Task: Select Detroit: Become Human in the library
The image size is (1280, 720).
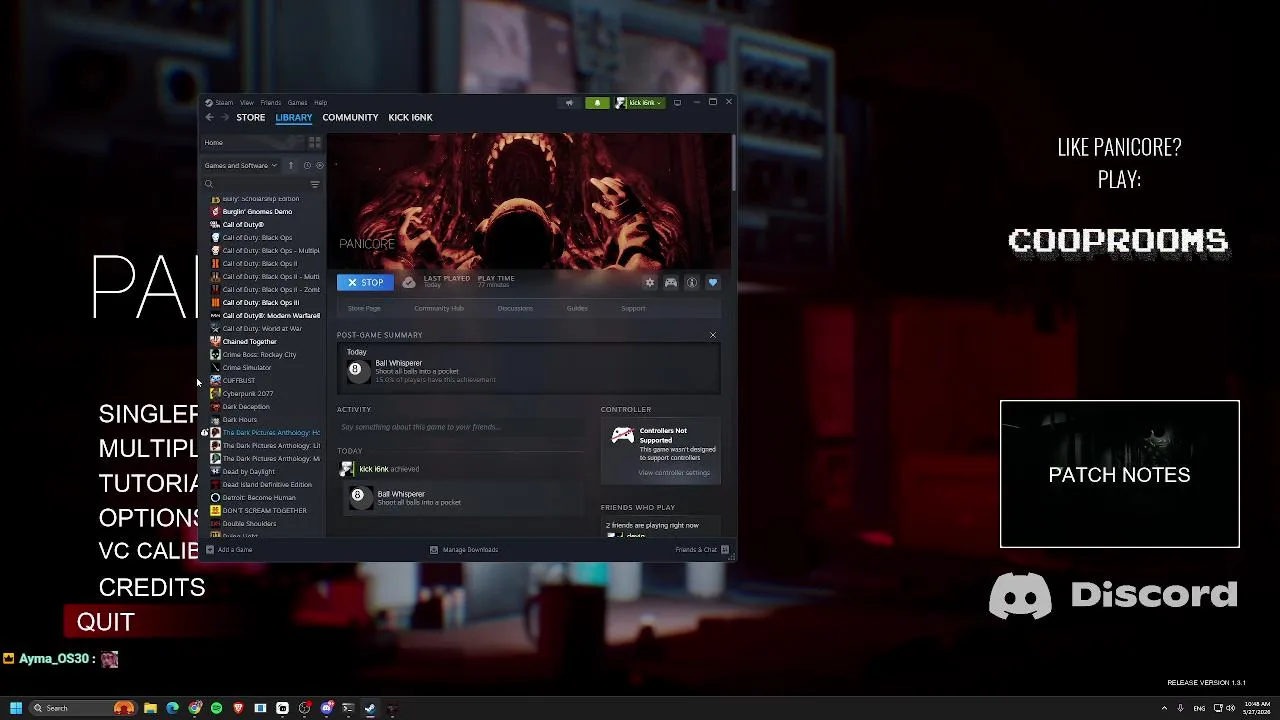Action: tap(258, 497)
